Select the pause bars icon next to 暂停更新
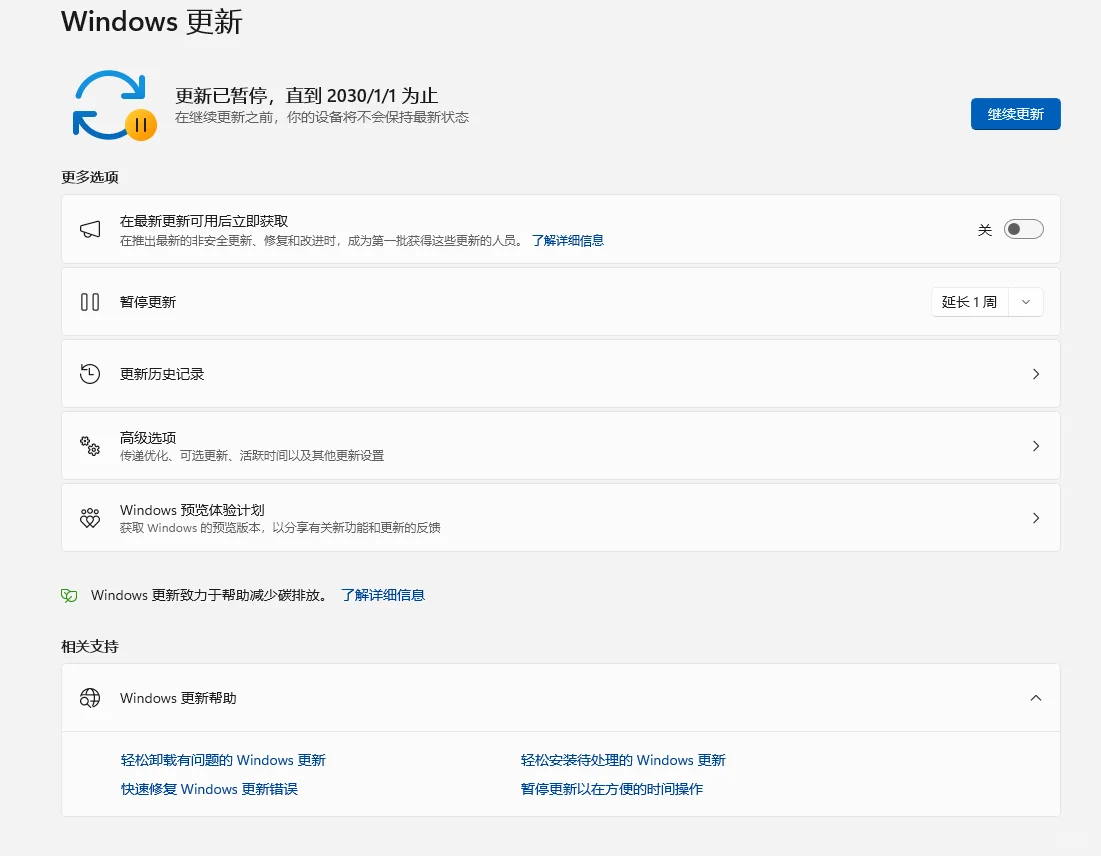 point(90,301)
